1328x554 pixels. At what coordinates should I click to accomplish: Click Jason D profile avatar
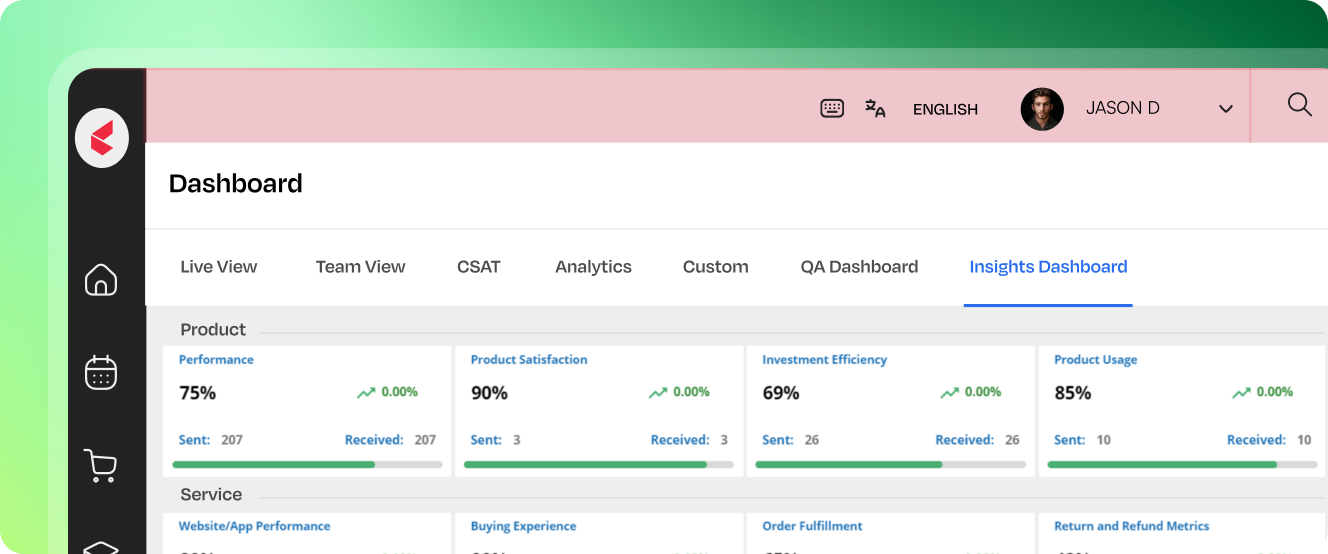pos(1042,109)
